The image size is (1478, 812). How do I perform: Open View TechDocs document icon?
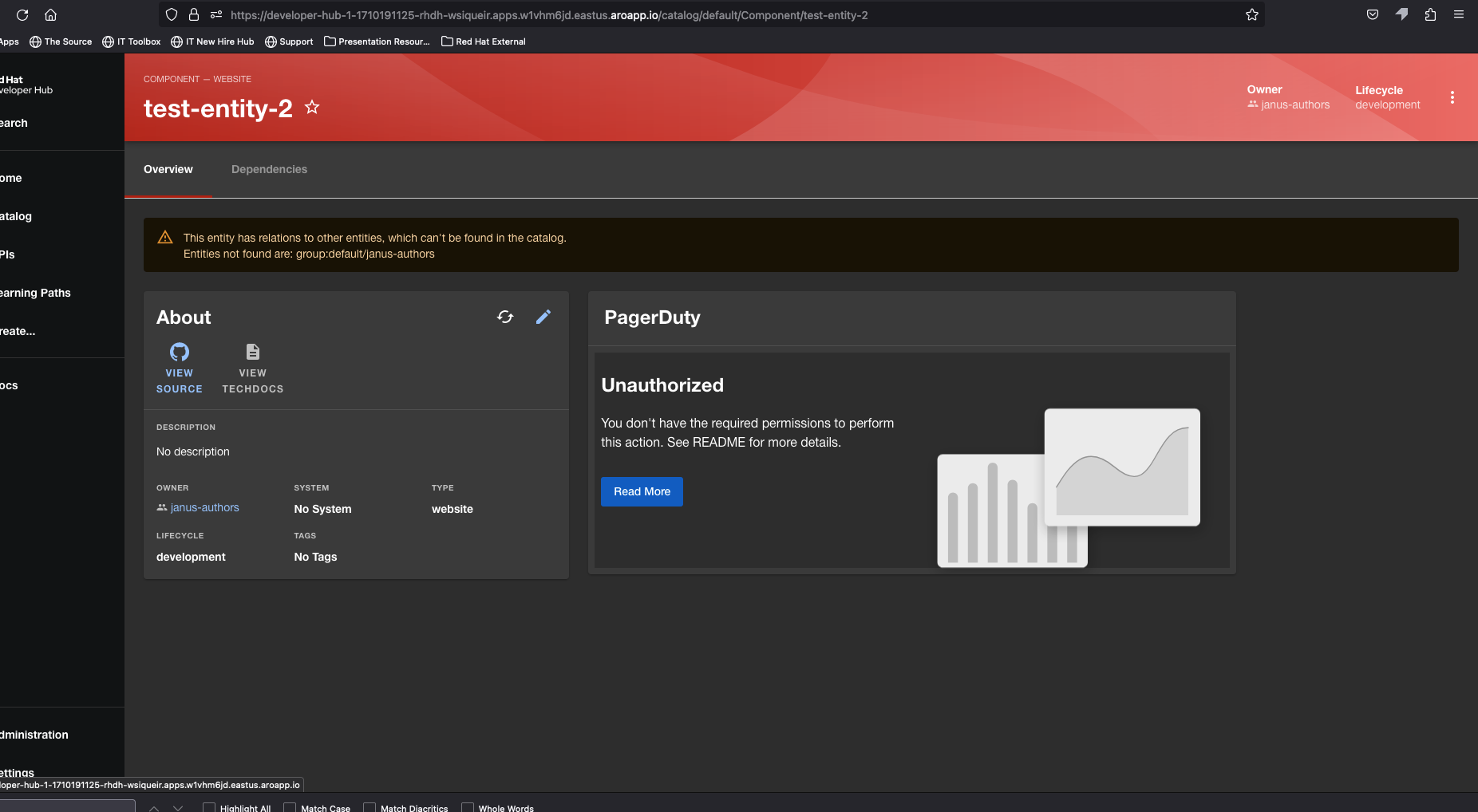tap(252, 352)
